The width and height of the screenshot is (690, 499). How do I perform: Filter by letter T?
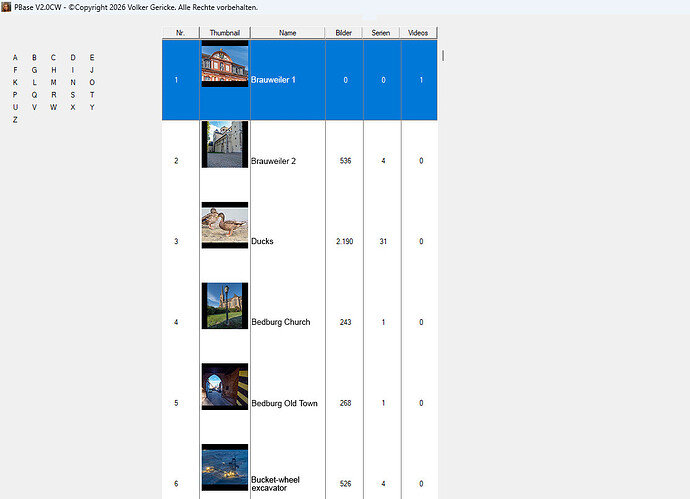92,95
